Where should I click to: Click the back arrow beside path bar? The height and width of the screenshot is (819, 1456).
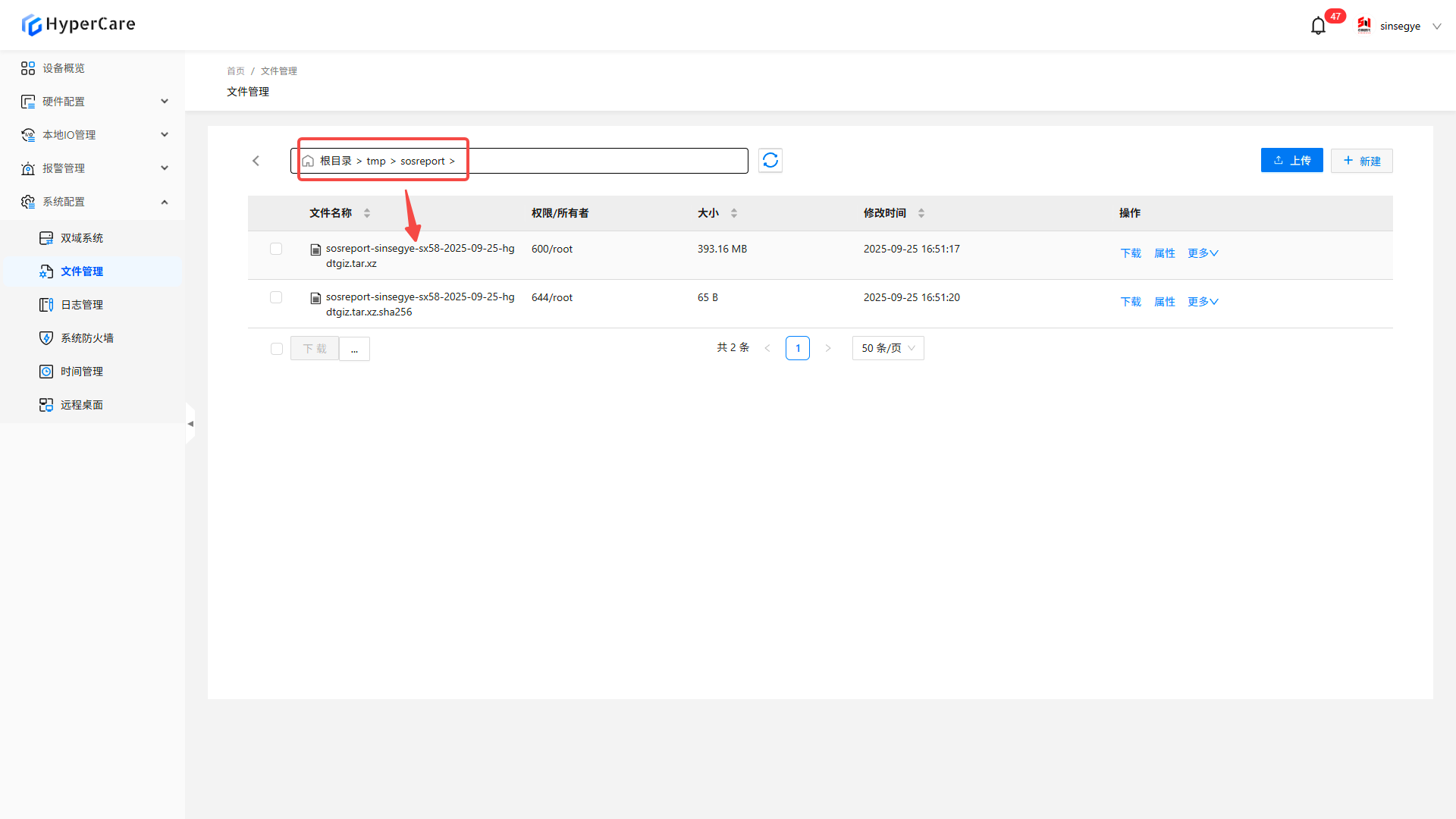(256, 161)
